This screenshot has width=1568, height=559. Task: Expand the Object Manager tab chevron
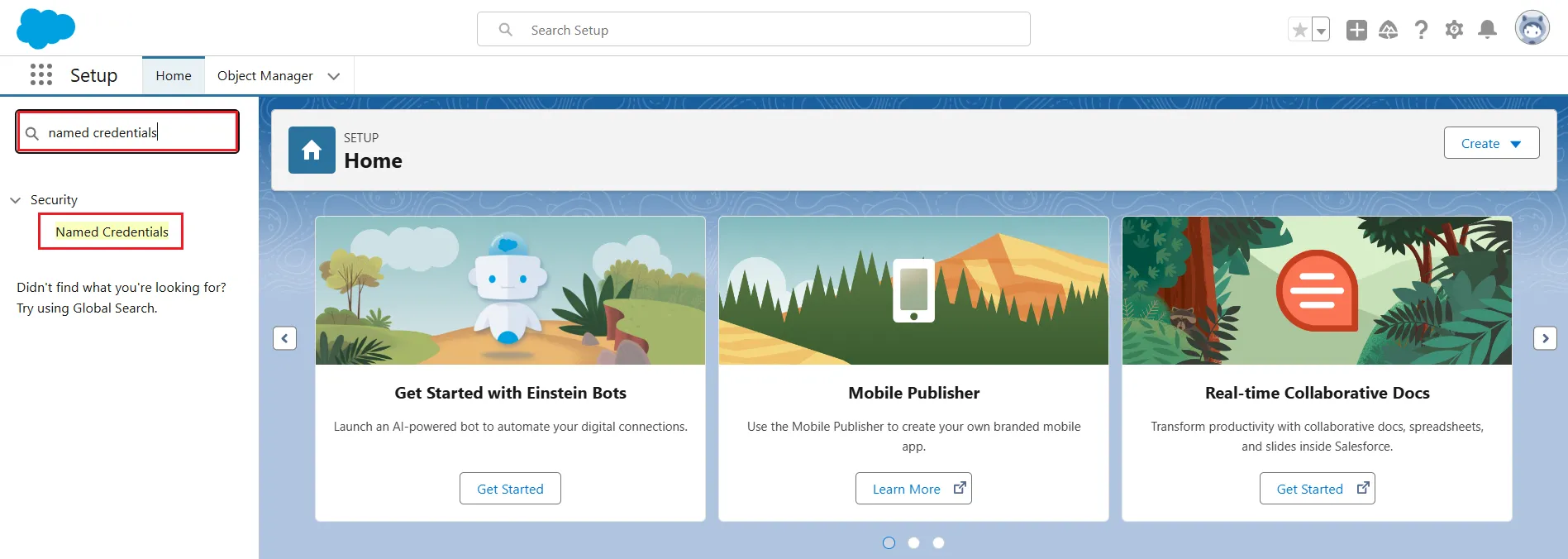[334, 76]
